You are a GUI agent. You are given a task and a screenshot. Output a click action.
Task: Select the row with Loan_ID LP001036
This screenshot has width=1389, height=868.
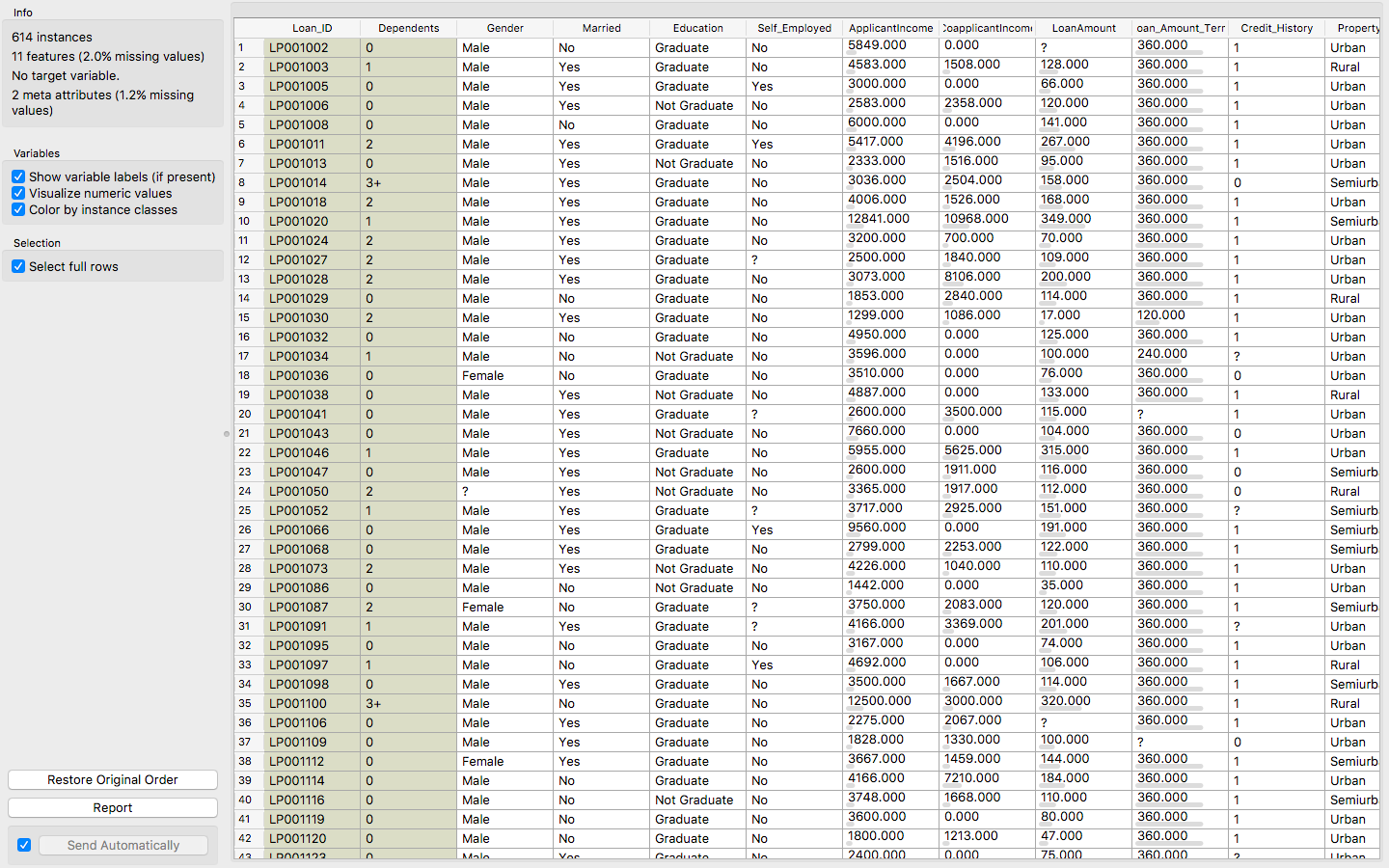coord(299,375)
